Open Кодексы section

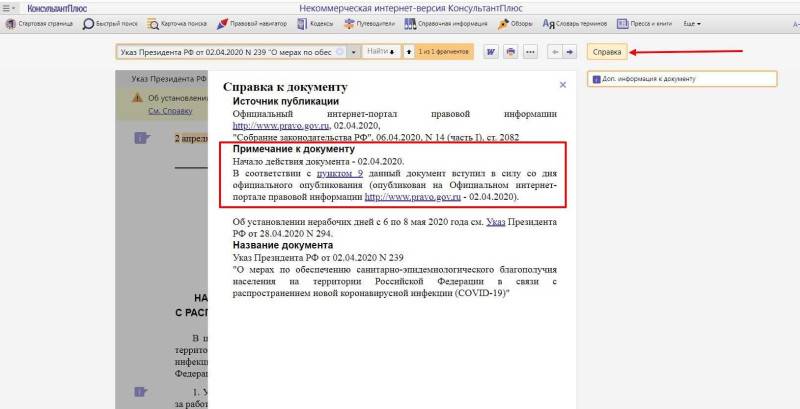pos(314,24)
